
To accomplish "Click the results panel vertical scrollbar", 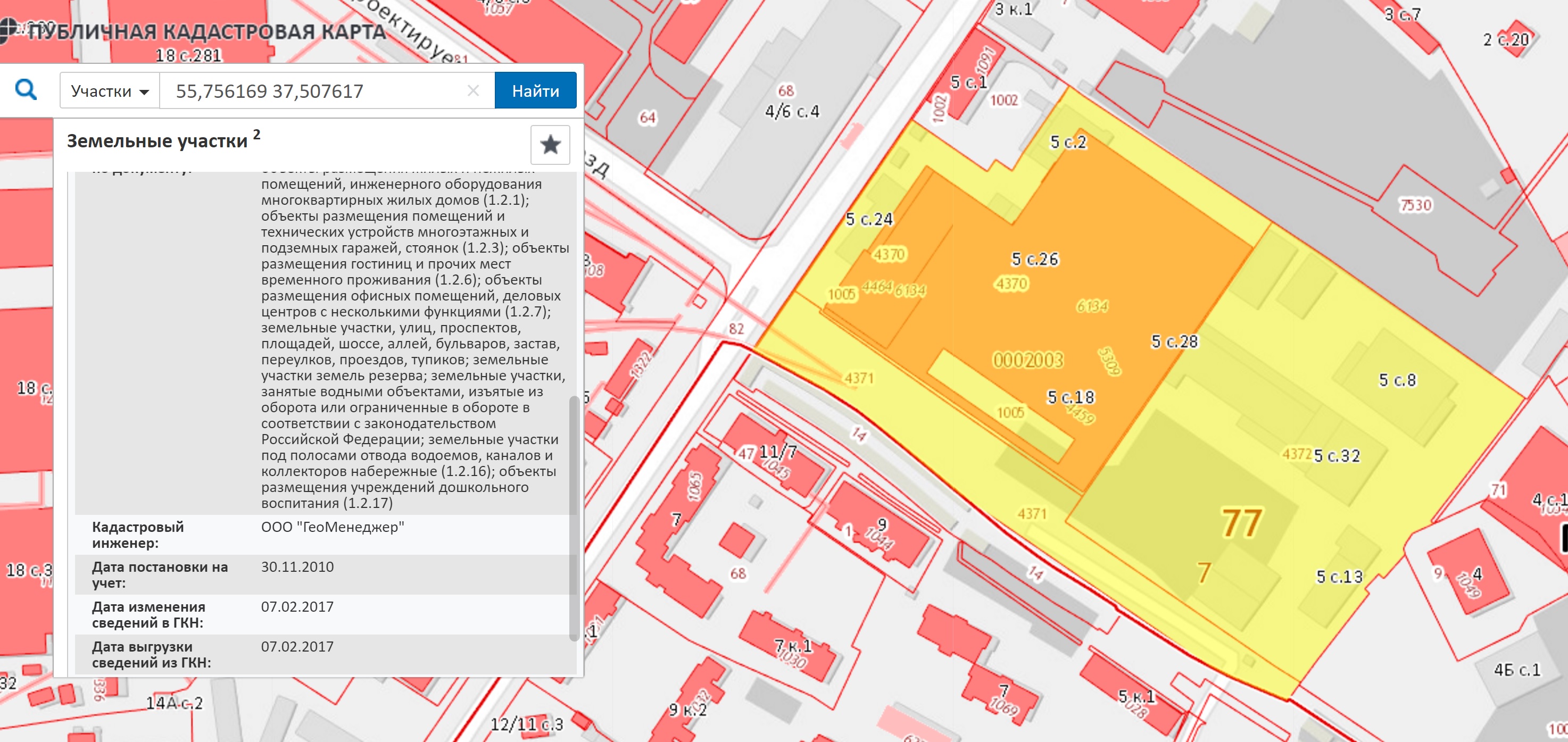I will point(573,518).
